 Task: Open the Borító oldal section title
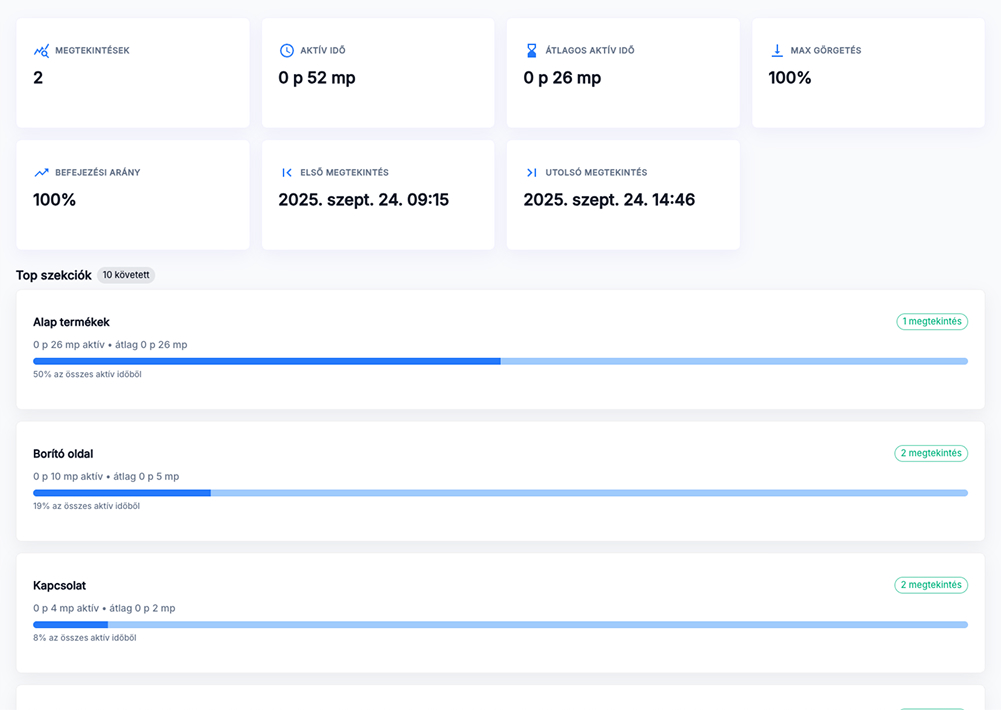[x=63, y=454]
